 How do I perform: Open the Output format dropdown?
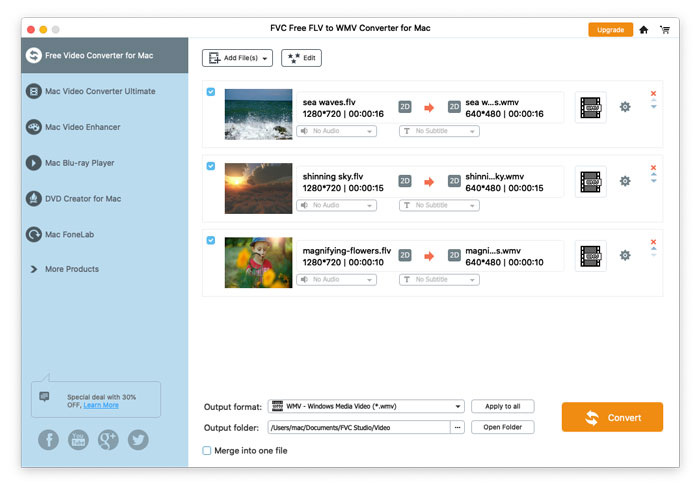(x=366, y=406)
